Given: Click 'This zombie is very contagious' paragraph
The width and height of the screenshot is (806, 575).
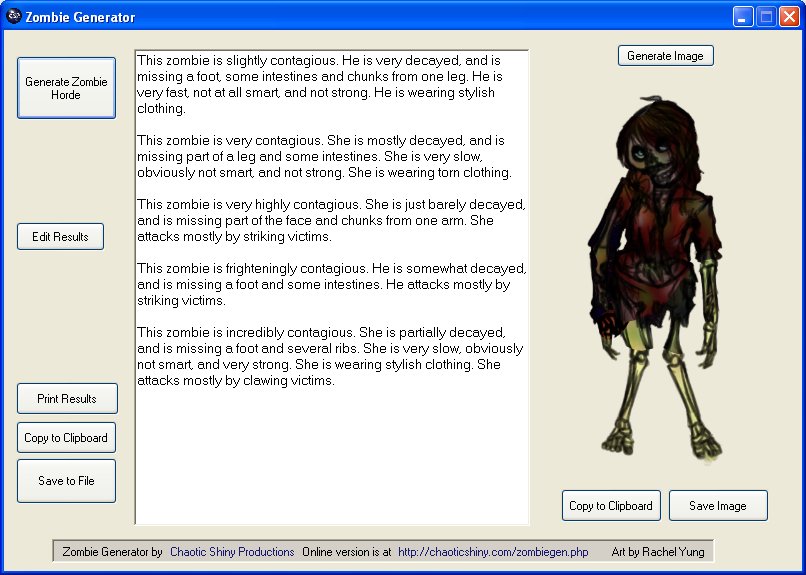Looking at the screenshot, I should pyautogui.click(x=324, y=157).
